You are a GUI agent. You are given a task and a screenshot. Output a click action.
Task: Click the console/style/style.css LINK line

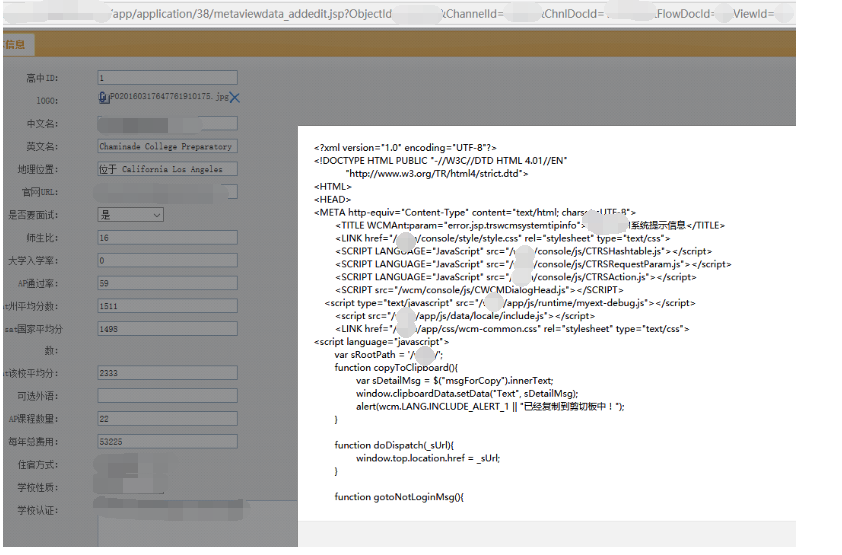click(x=503, y=238)
